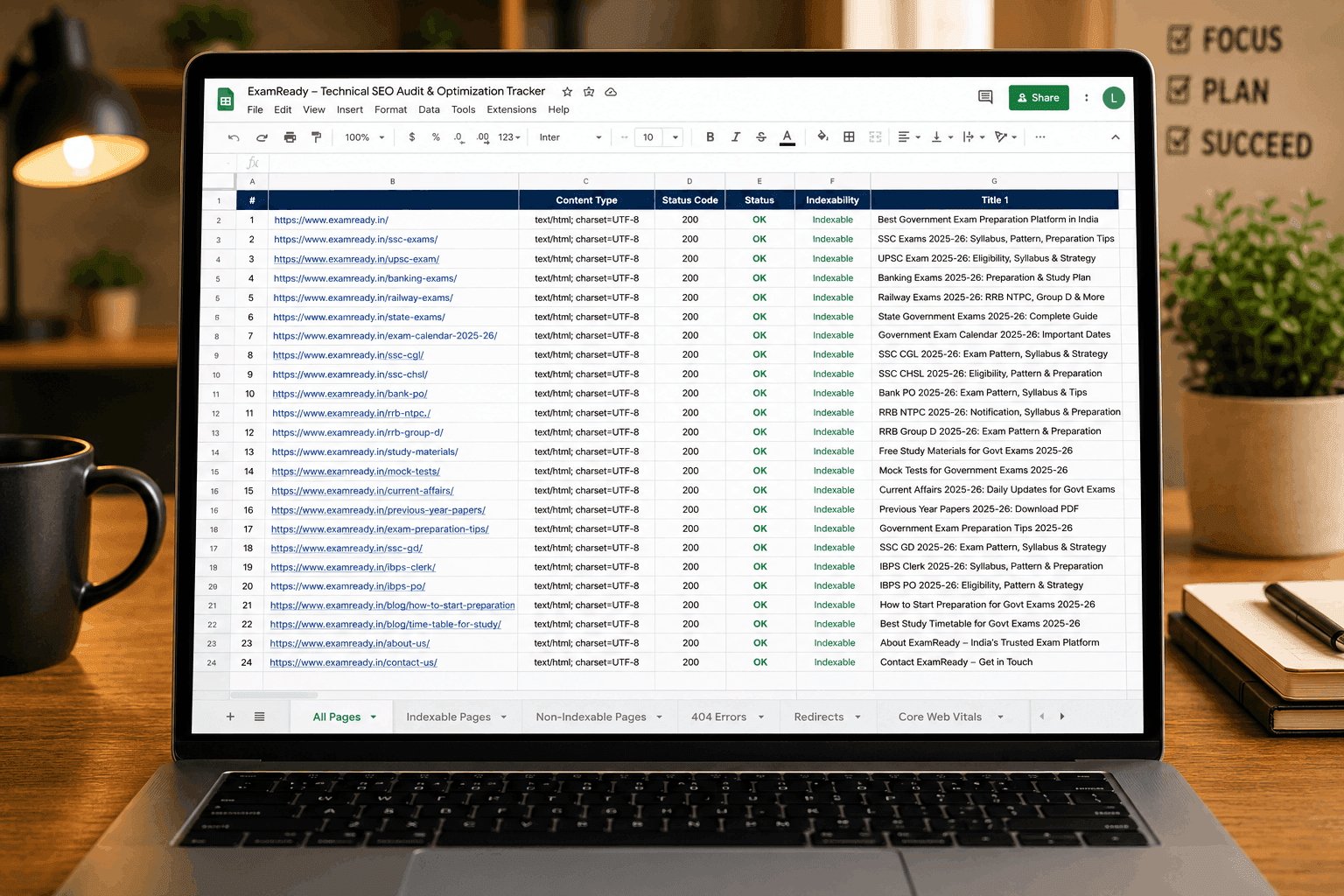
Task: Click the green Share button
Action: tap(1039, 98)
